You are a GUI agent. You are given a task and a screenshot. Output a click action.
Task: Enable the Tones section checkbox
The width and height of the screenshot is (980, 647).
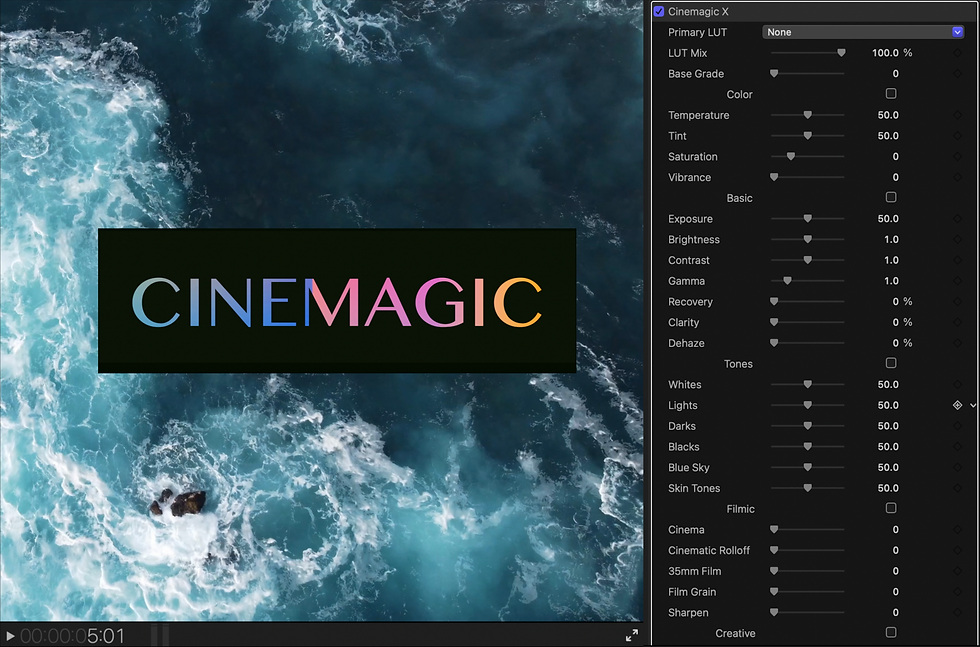[891, 363]
